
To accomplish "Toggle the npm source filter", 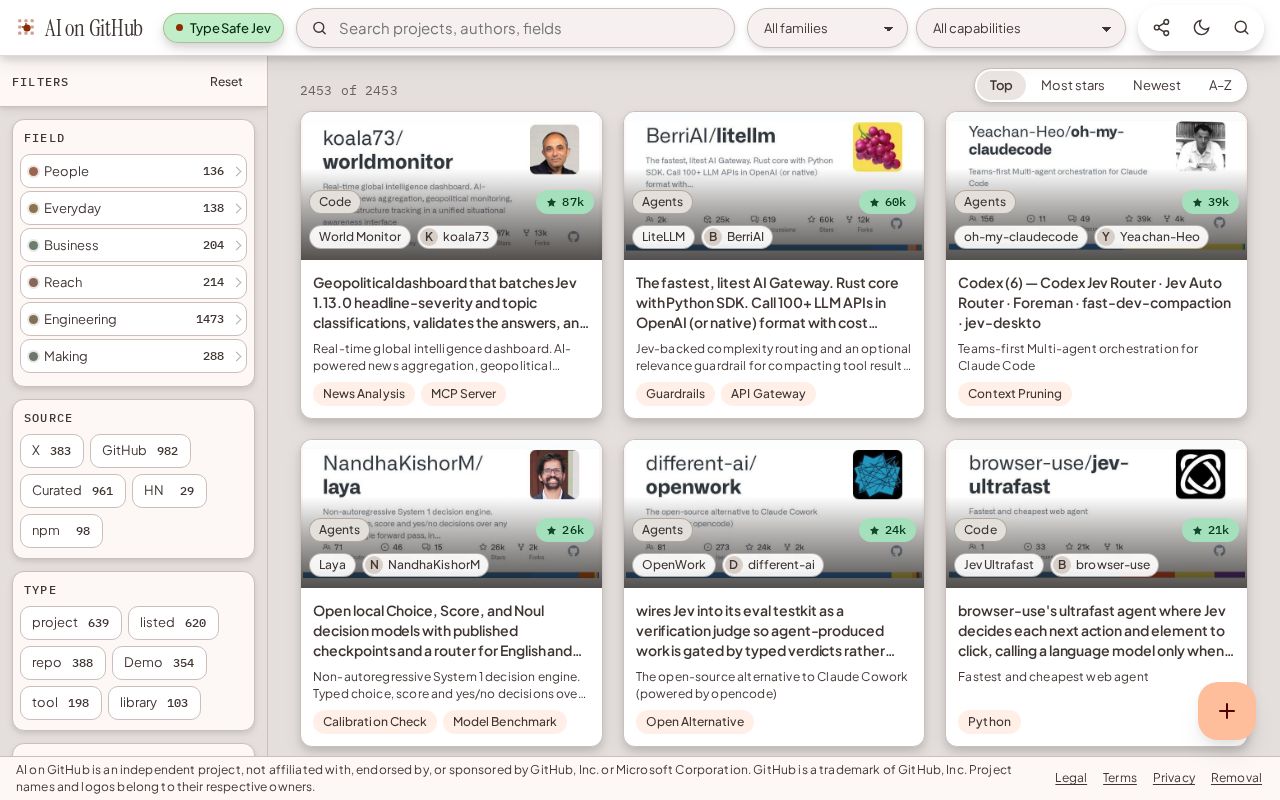I will tap(61, 531).
